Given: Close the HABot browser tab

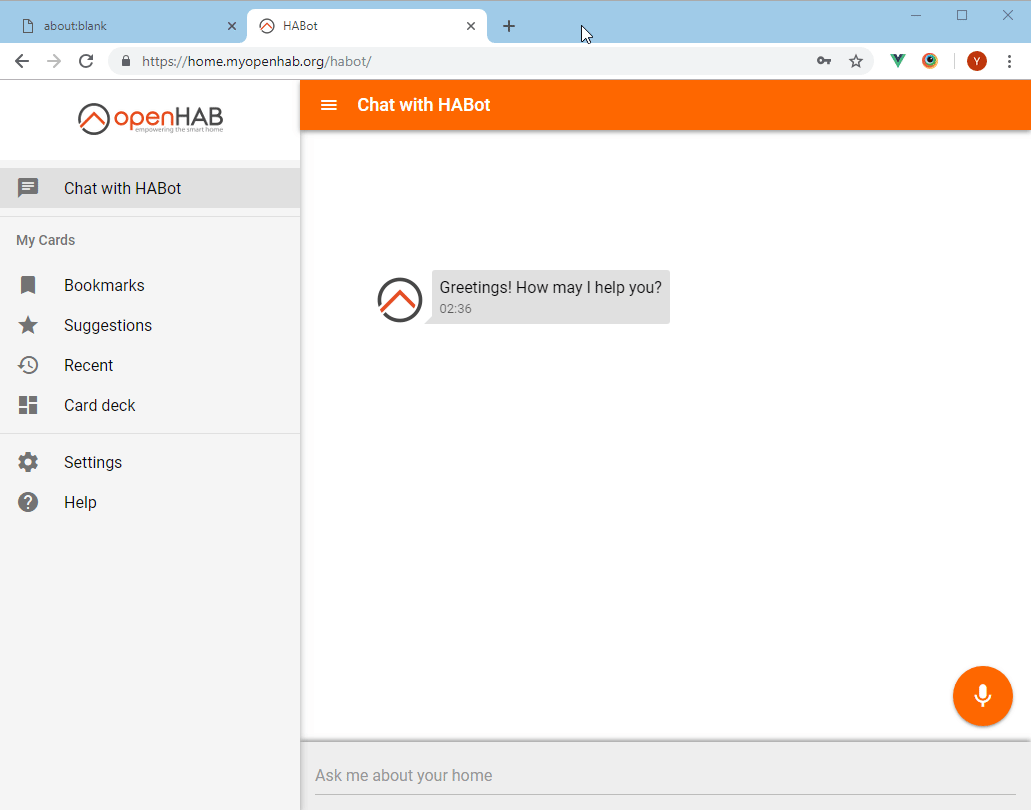Looking at the screenshot, I should [x=471, y=26].
